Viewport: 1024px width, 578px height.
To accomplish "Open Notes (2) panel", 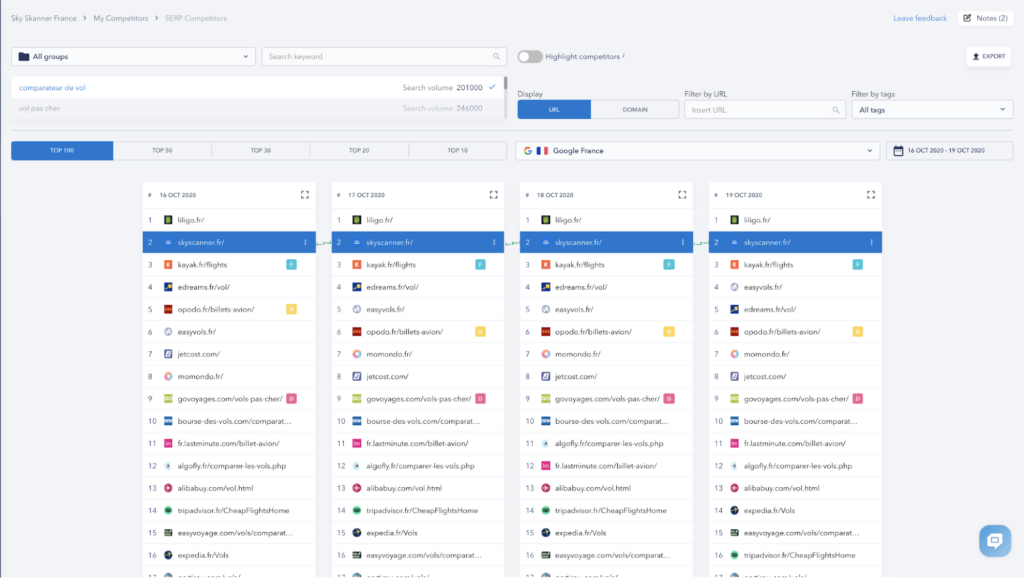I will 985,18.
